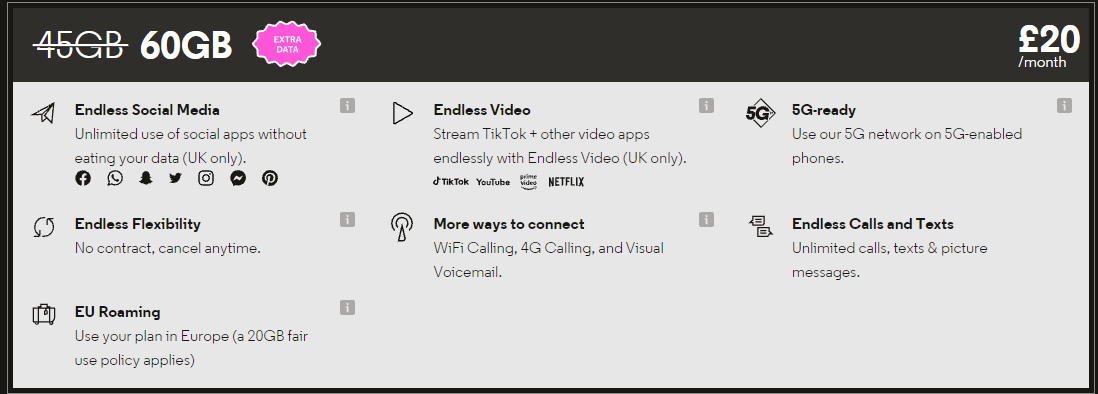Click the antenna signal connect icon
Screen dimensions: 1098x394
coord(401,227)
